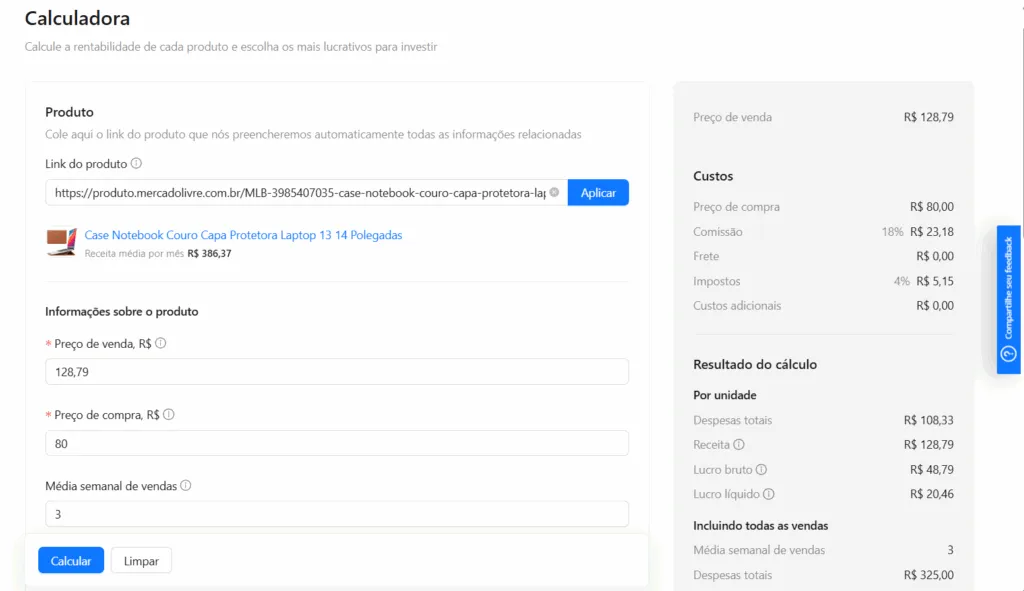Select the Preço de compra input field
The width and height of the screenshot is (1024, 591).
point(337,442)
